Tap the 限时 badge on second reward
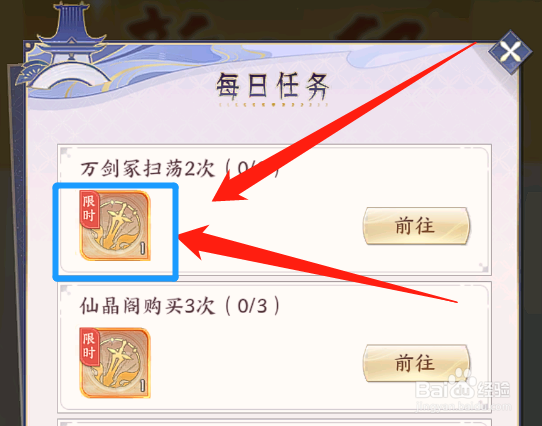This screenshot has height=426, width=542. click(x=89, y=346)
